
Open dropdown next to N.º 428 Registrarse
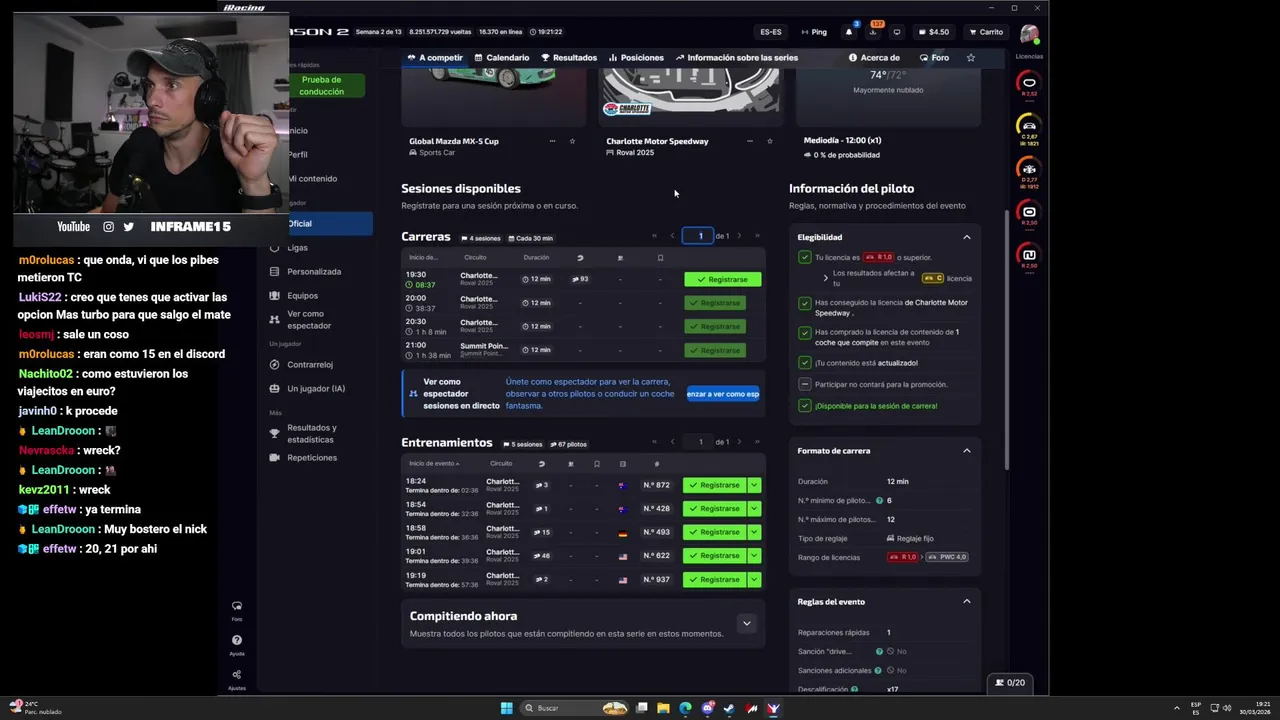point(754,509)
